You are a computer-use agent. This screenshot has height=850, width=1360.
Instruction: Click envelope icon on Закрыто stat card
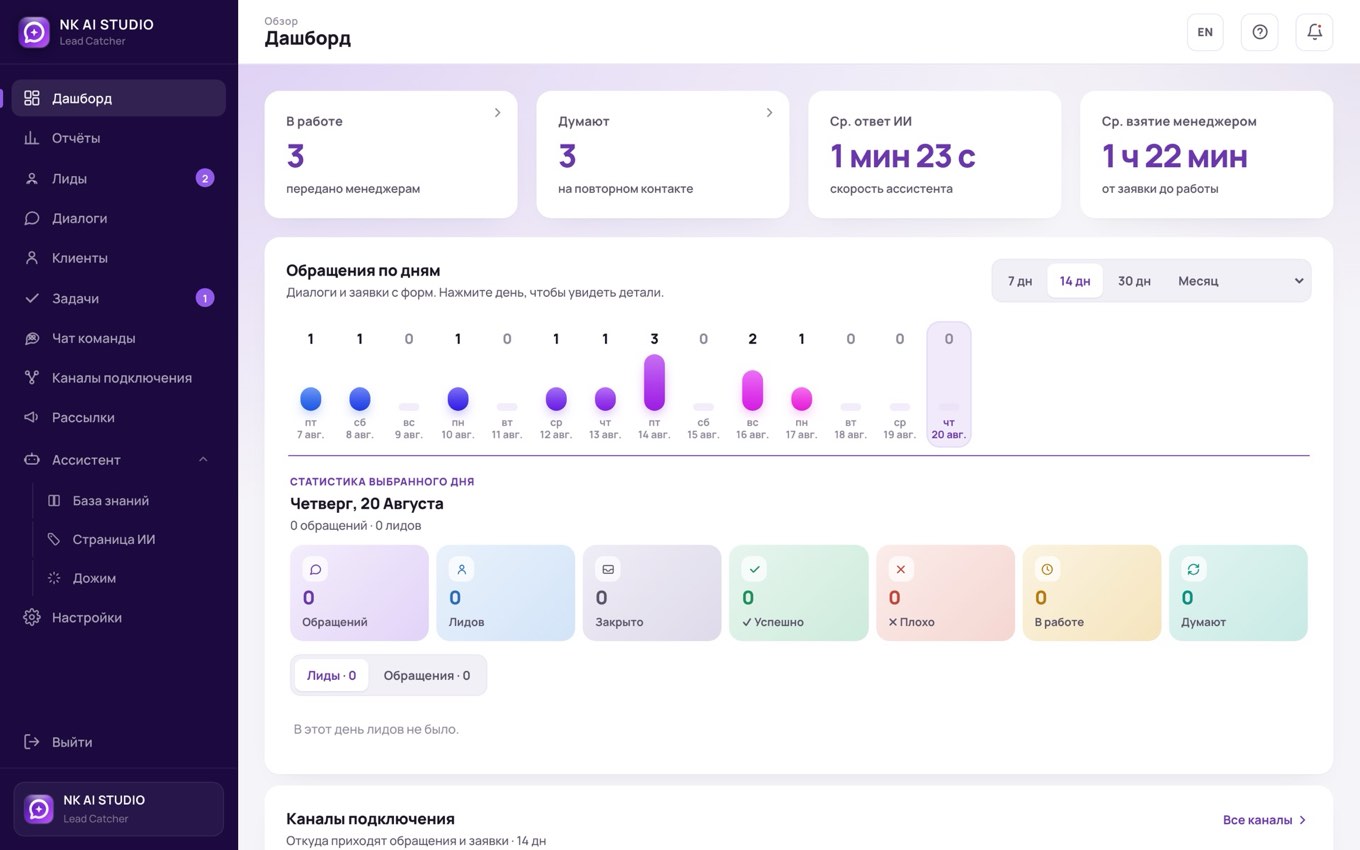[x=608, y=569]
